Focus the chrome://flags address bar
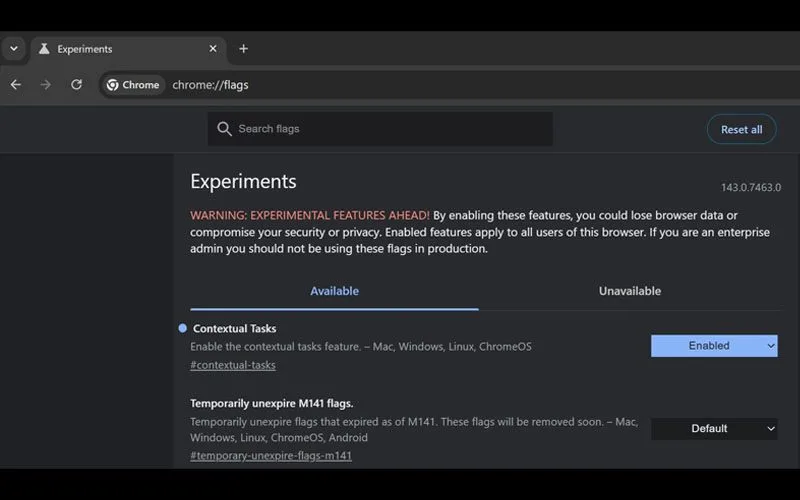Image resolution: width=800 pixels, height=500 pixels. [400, 85]
